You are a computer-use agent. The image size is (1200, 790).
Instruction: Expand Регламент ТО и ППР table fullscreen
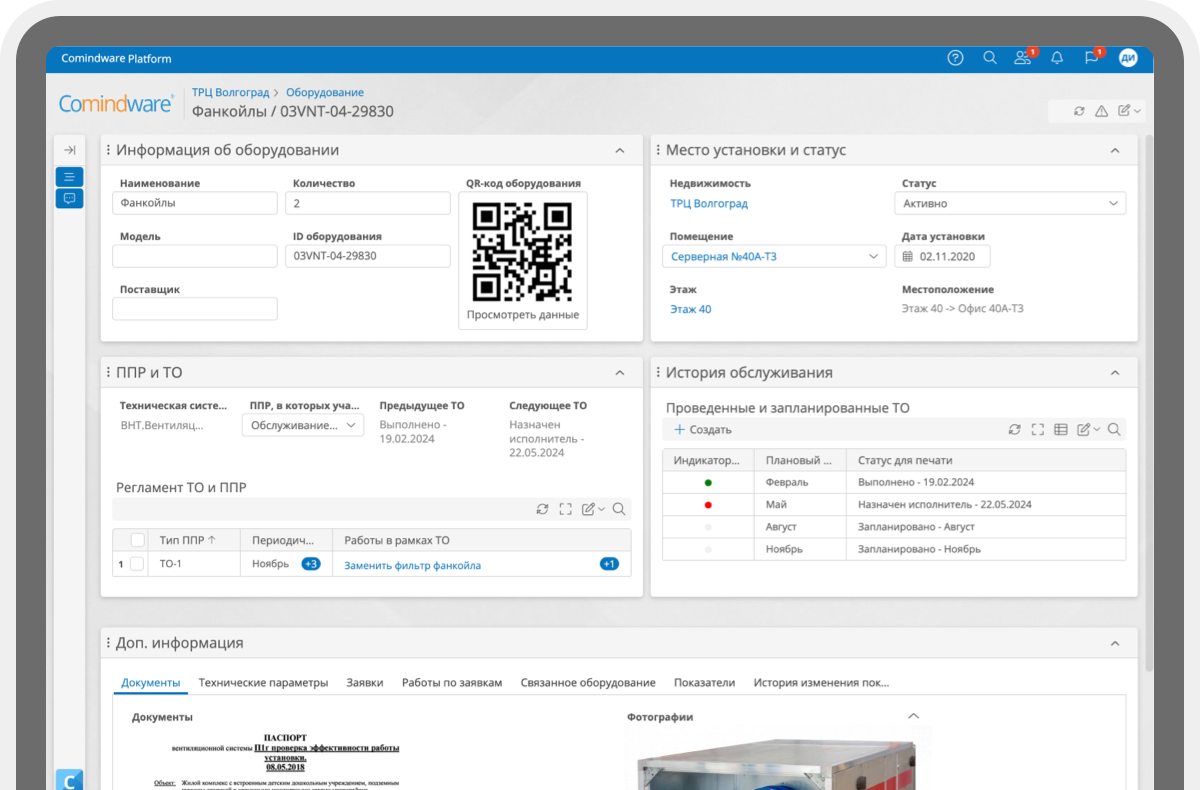(566, 509)
